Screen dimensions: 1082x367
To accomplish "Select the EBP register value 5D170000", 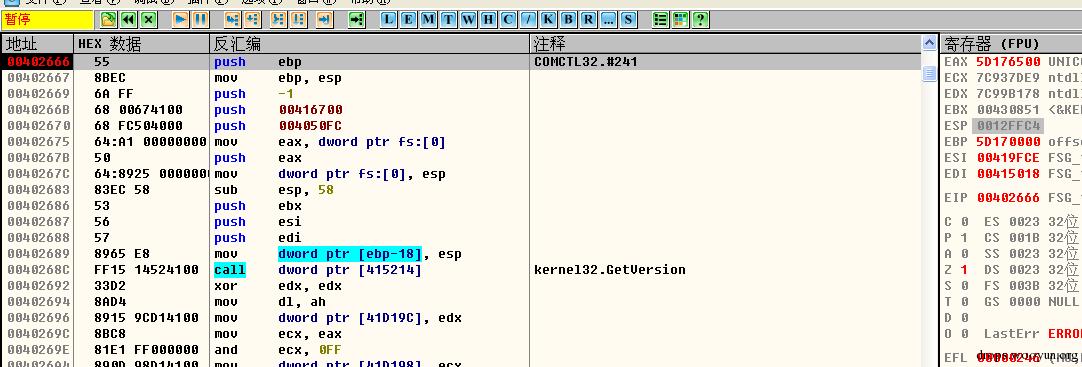I will point(1008,141).
